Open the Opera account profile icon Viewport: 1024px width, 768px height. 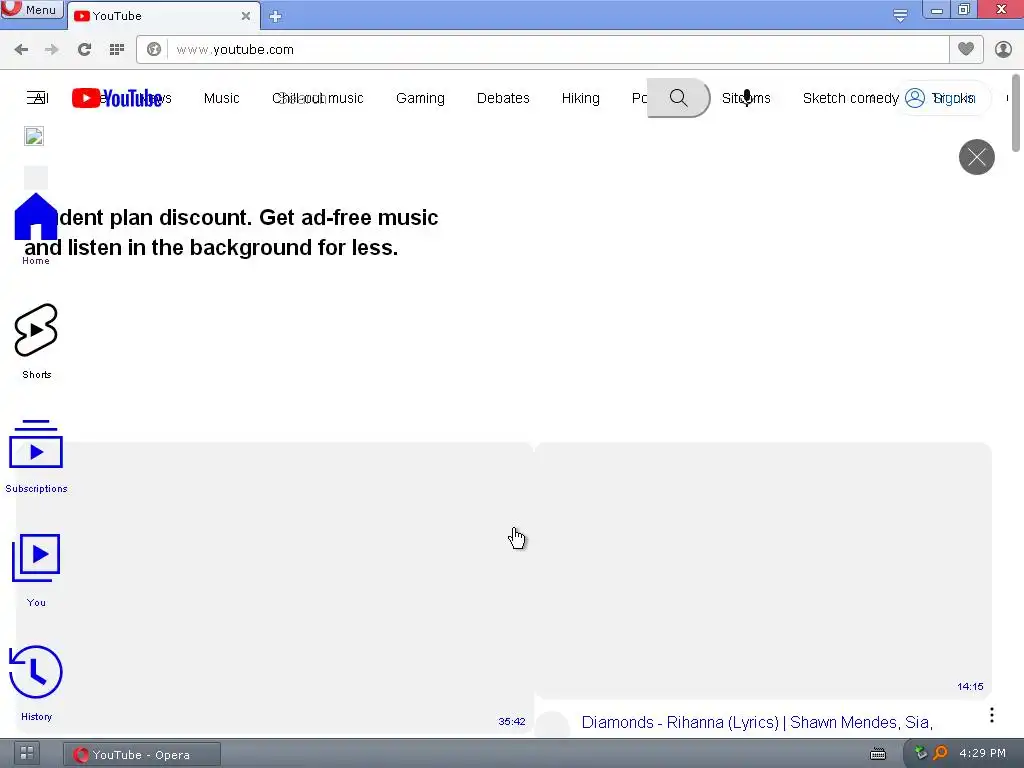coord(1003,50)
